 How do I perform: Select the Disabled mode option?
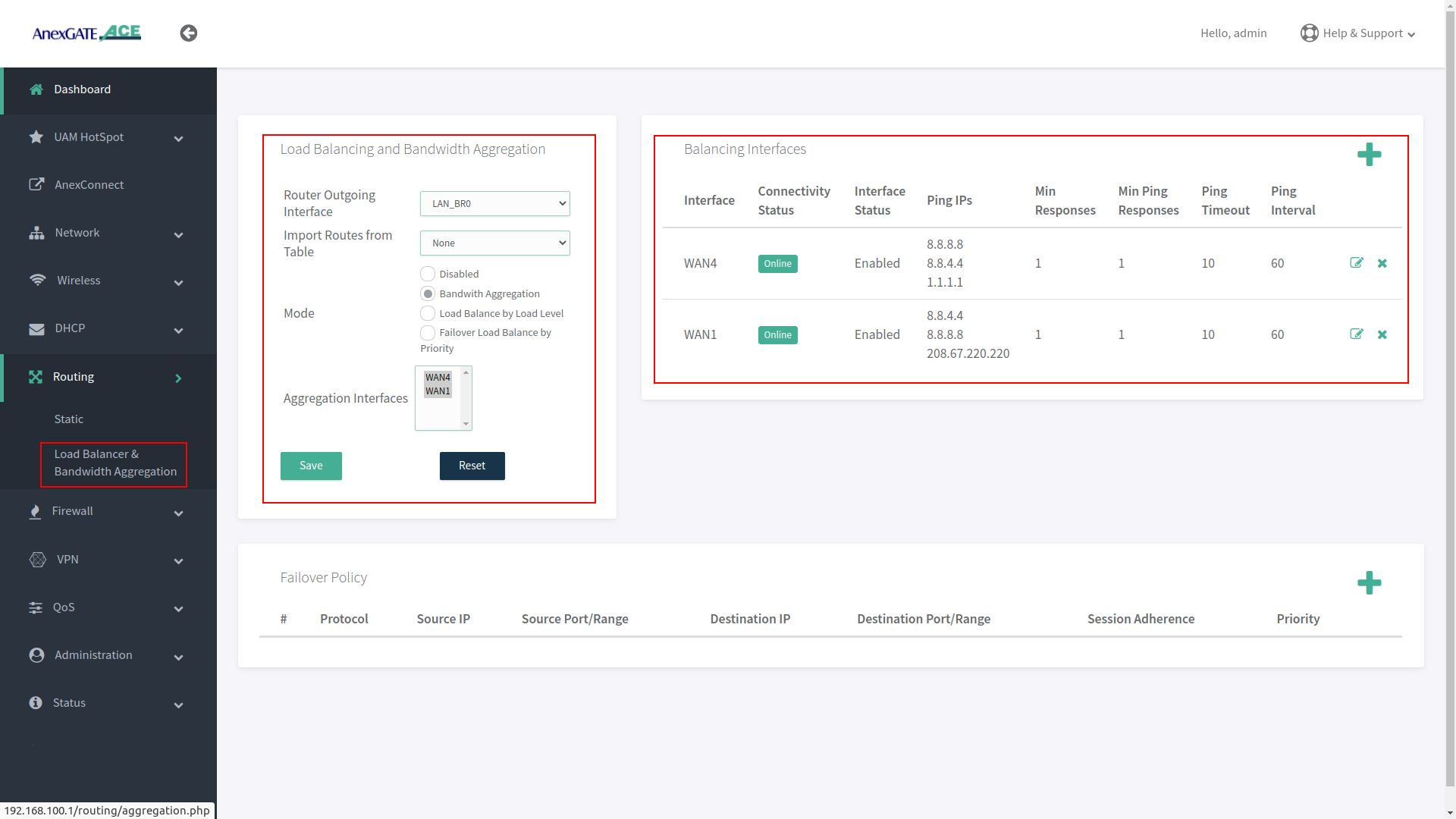428,274
